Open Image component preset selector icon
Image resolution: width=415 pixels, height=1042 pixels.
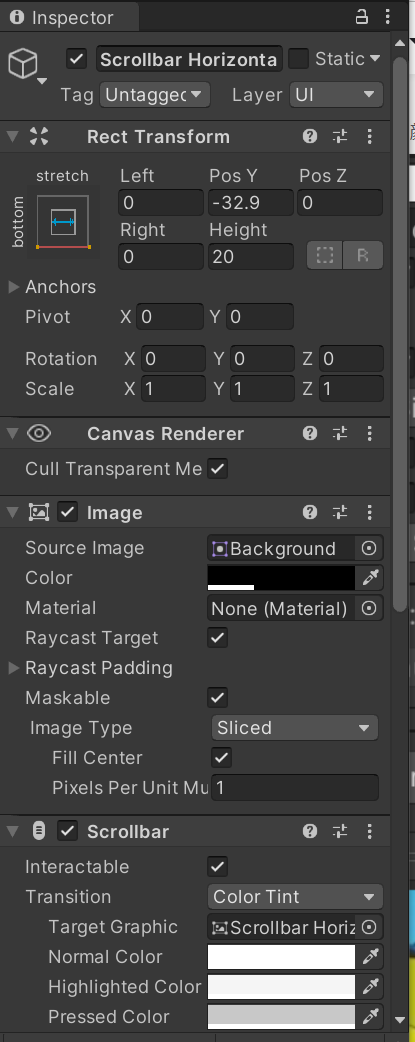340,512
